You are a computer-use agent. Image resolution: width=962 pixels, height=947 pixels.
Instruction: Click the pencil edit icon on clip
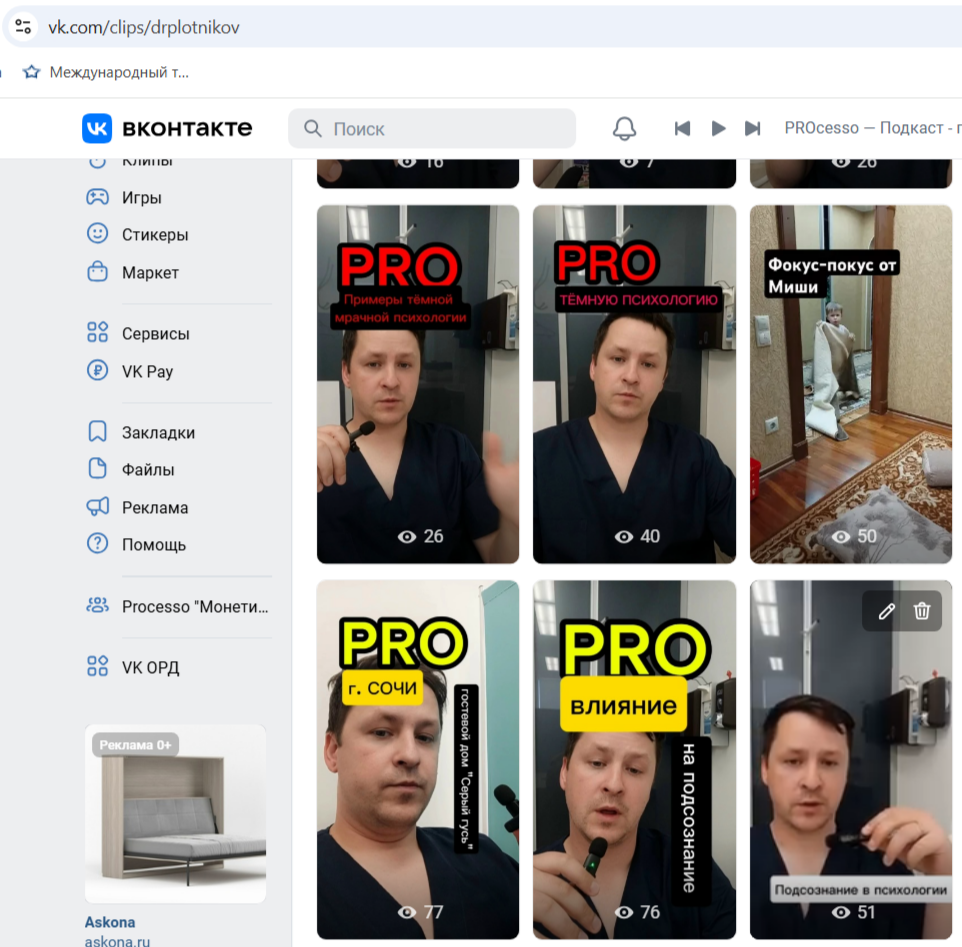886,611
